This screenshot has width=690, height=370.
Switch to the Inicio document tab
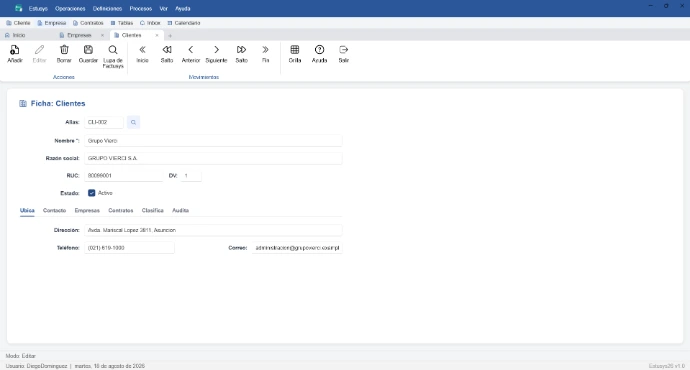click(x=18, y=35)
